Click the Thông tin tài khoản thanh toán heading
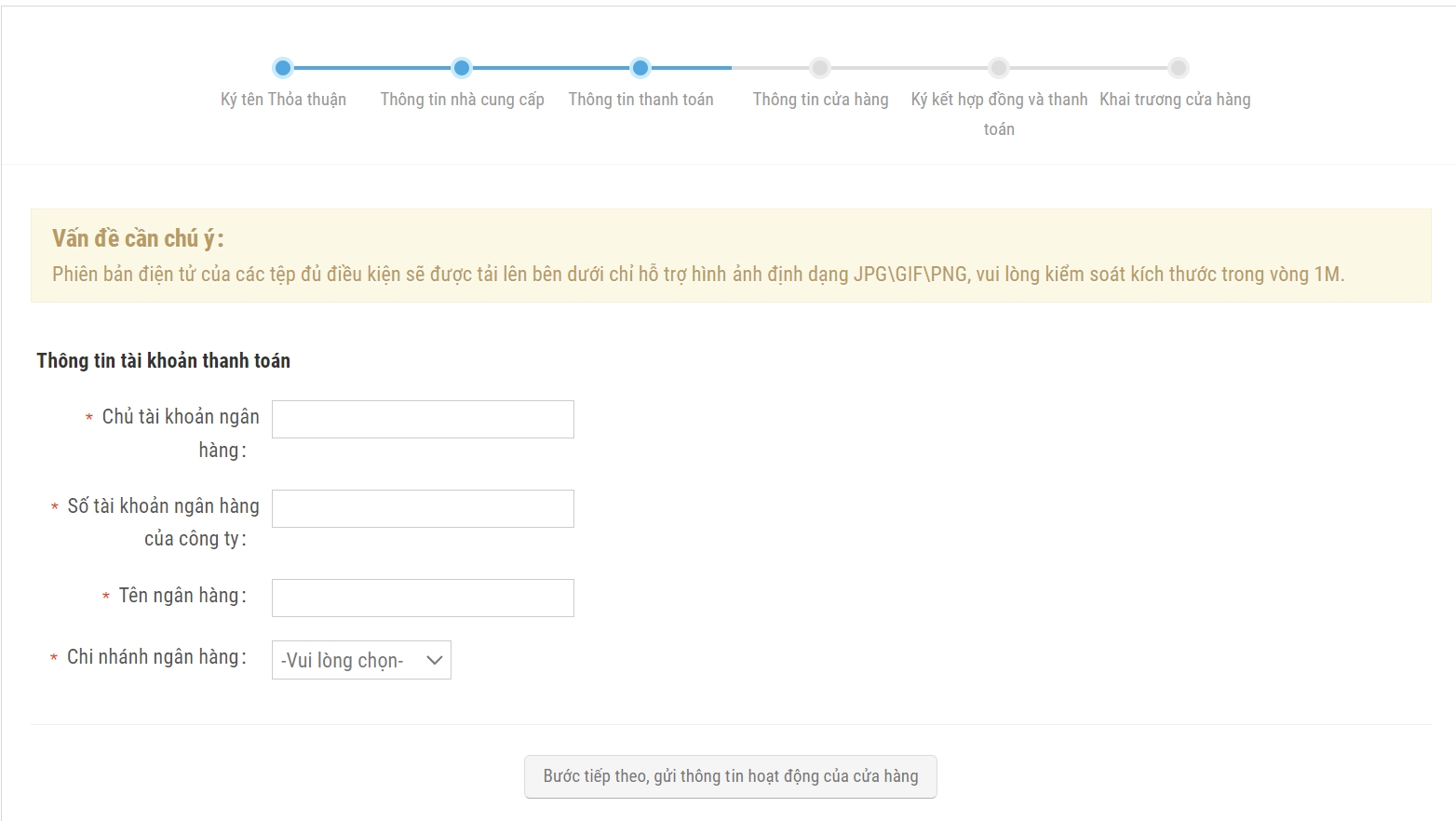1456x821 pixels. point(163,361)
